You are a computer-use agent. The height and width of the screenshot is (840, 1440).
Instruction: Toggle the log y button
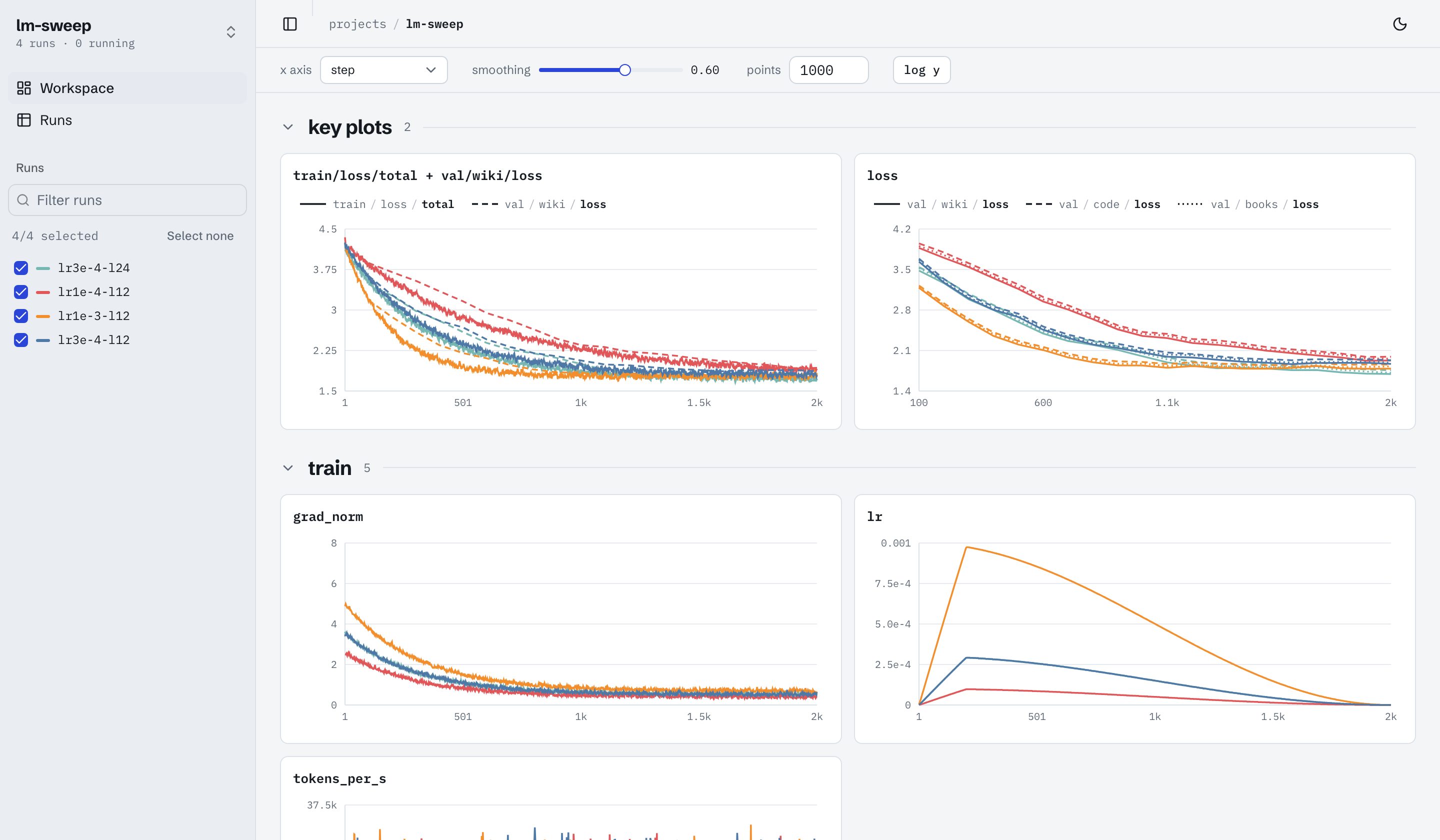pos(921,69)
